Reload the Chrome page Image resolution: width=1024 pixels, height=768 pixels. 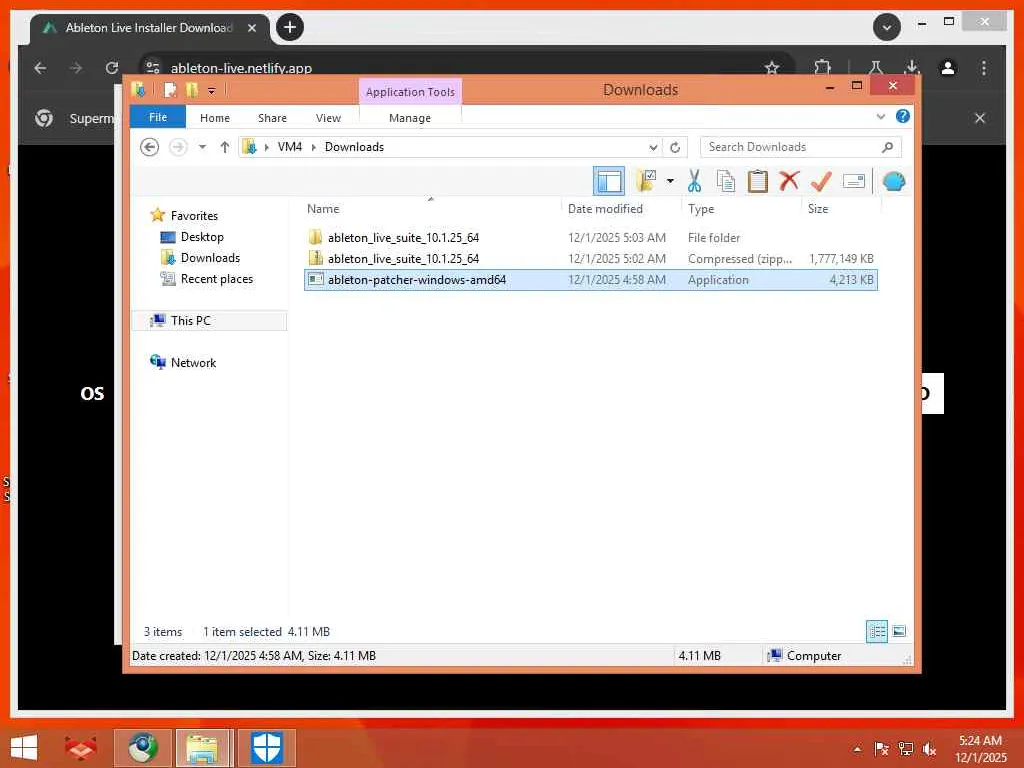[x=112, y=68]
